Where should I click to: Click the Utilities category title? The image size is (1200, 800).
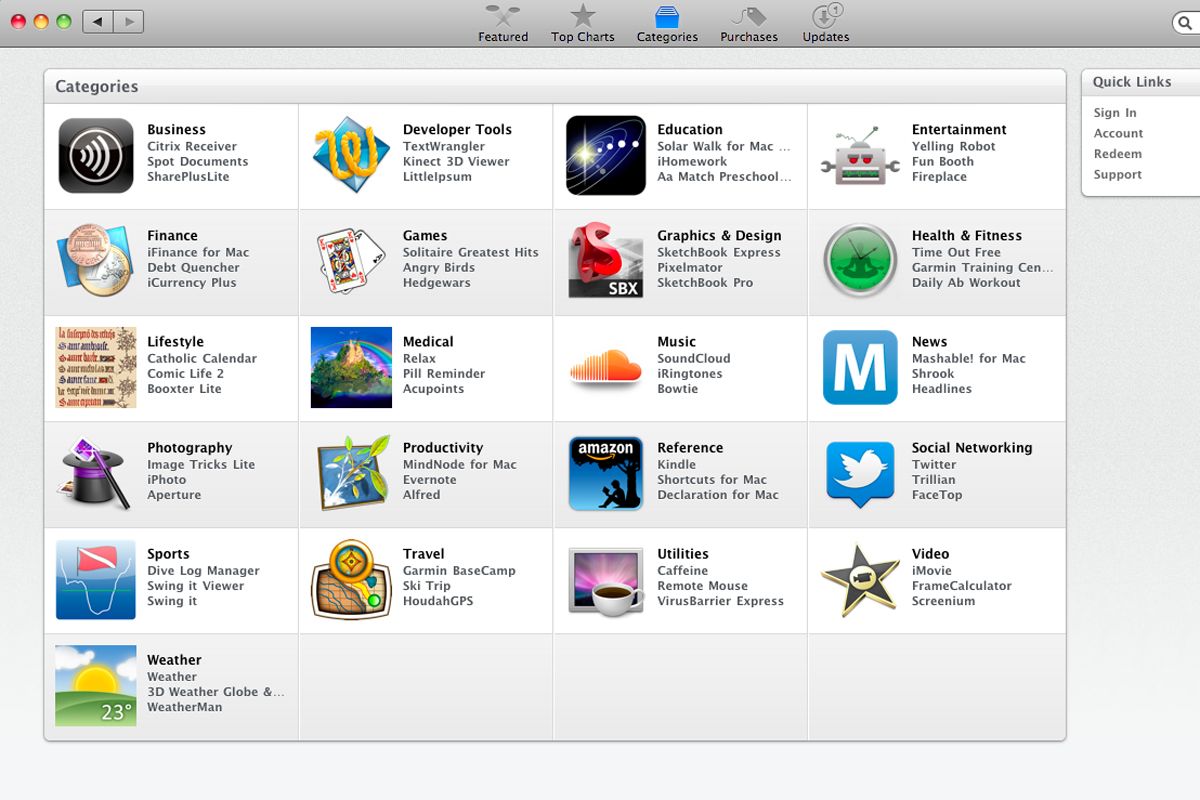(683, 554)
